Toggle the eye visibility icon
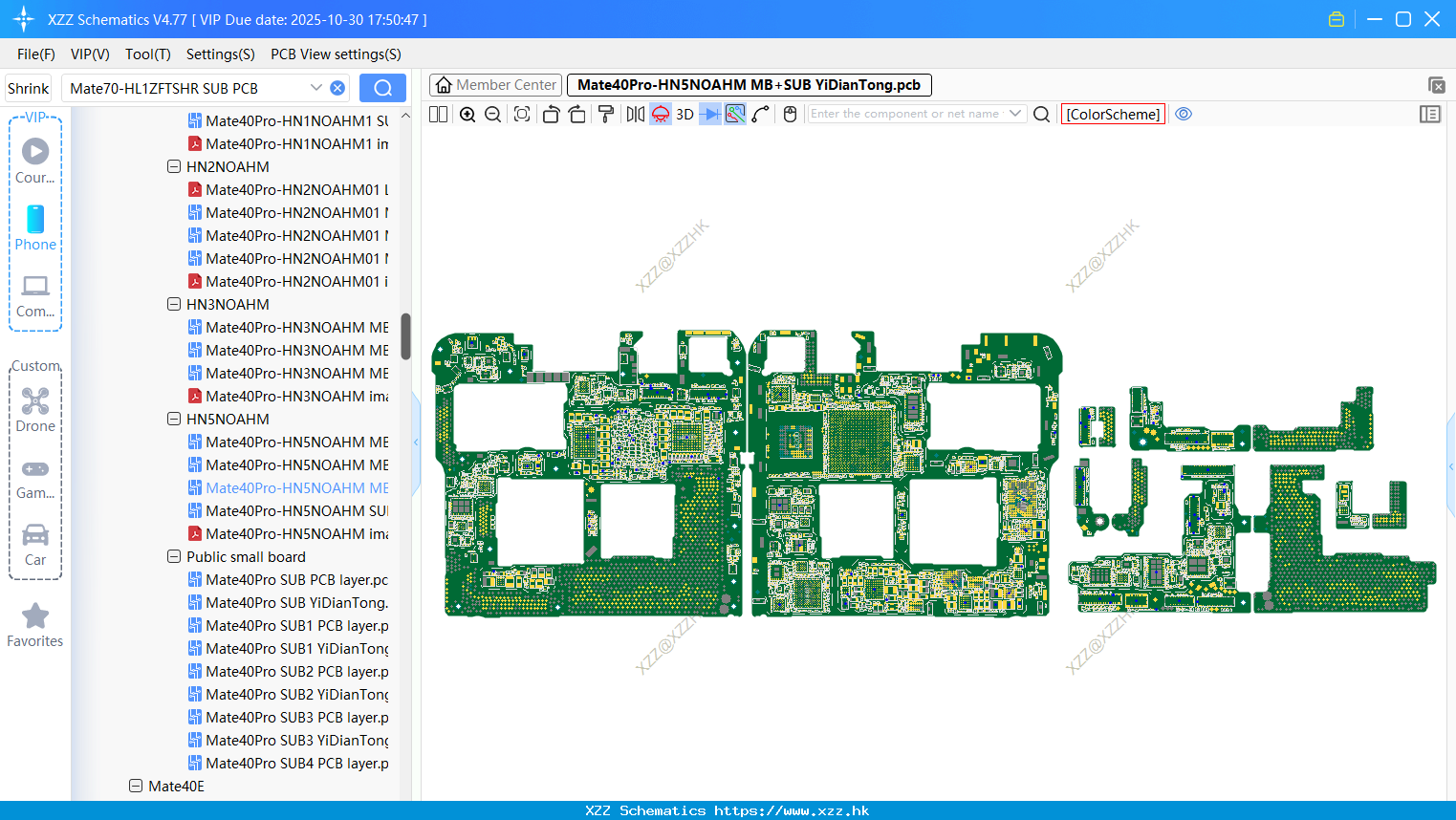This screenshot has height=820, width=1456. pos(1184,114)
